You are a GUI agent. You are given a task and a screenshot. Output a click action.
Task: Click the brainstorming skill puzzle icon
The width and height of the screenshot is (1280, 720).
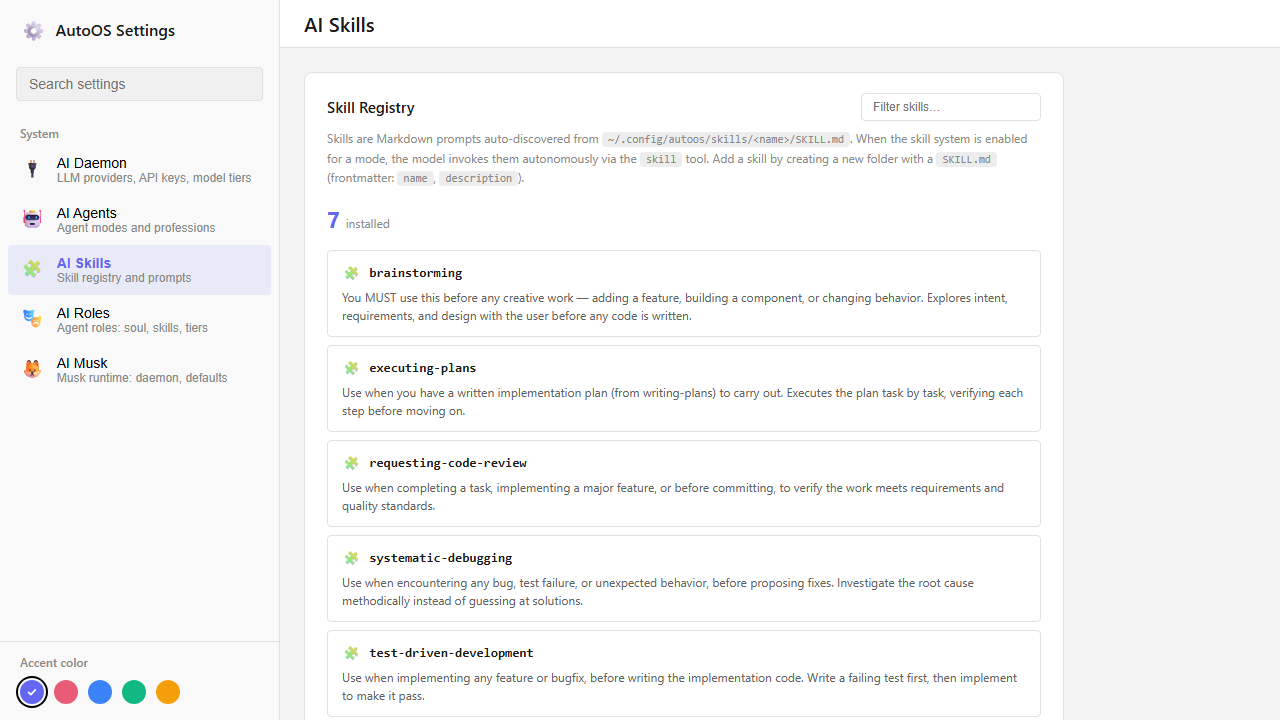[x=351, y=273]
